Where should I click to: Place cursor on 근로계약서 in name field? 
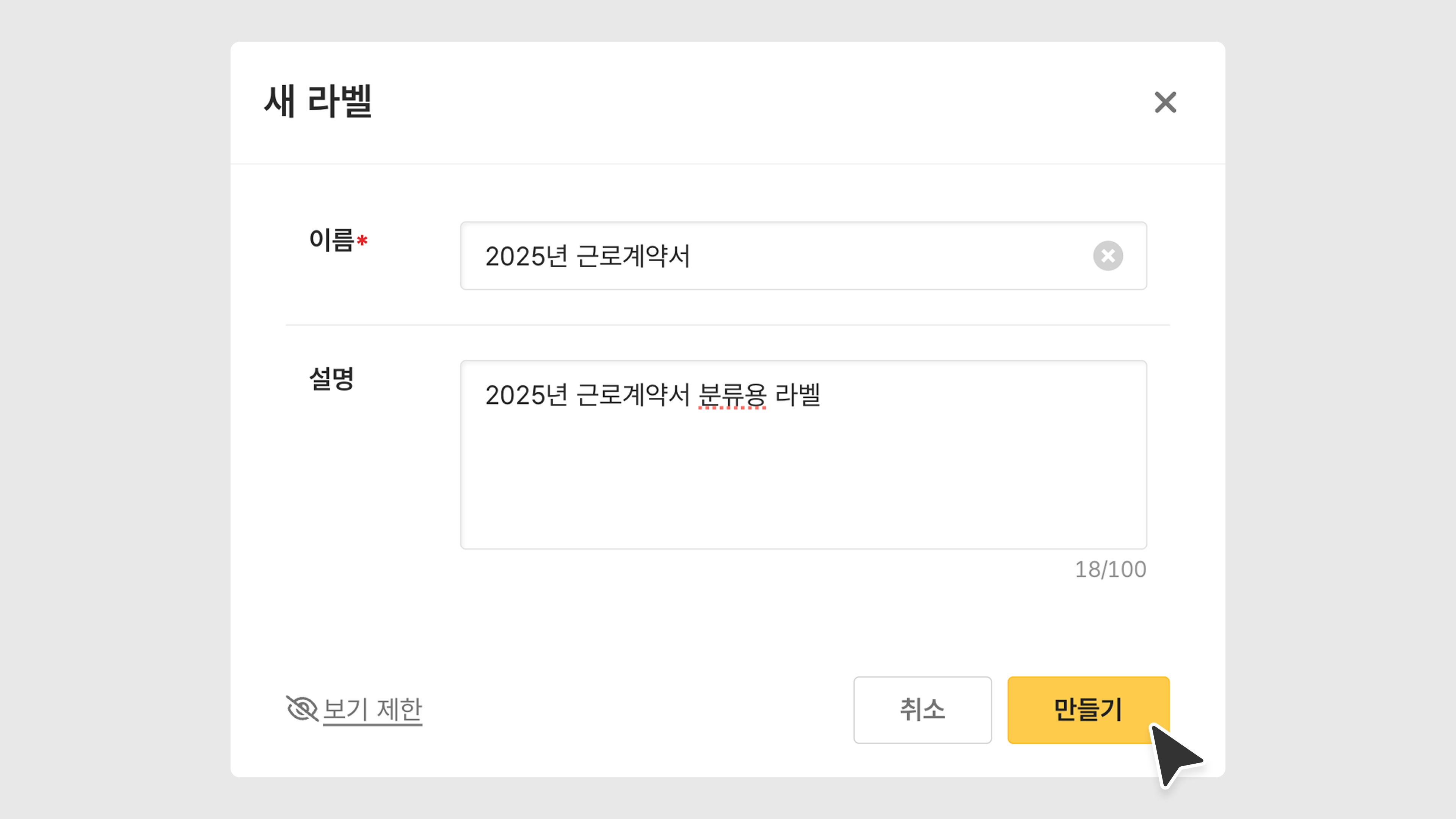[633, 257]
